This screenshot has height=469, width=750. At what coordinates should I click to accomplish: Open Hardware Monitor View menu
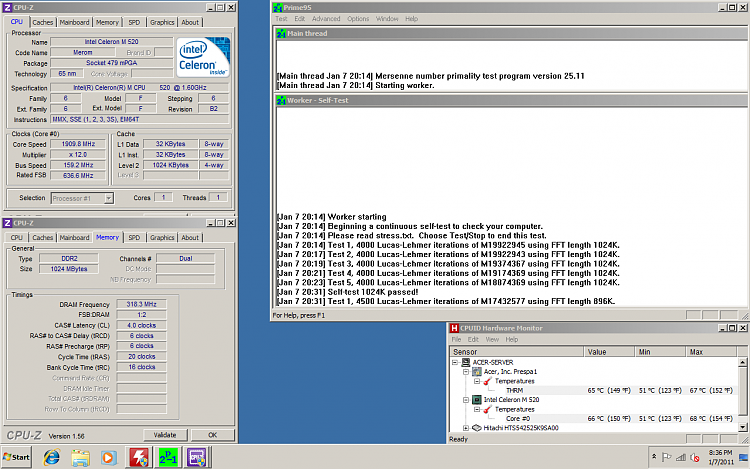point(492,339)
